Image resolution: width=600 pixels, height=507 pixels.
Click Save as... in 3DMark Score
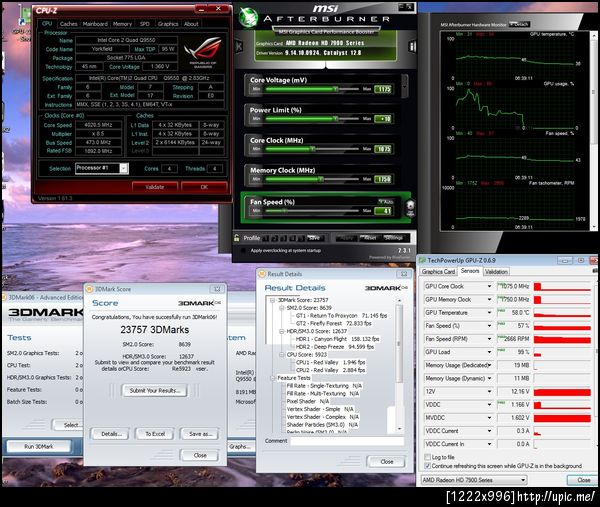click(200, 434)
